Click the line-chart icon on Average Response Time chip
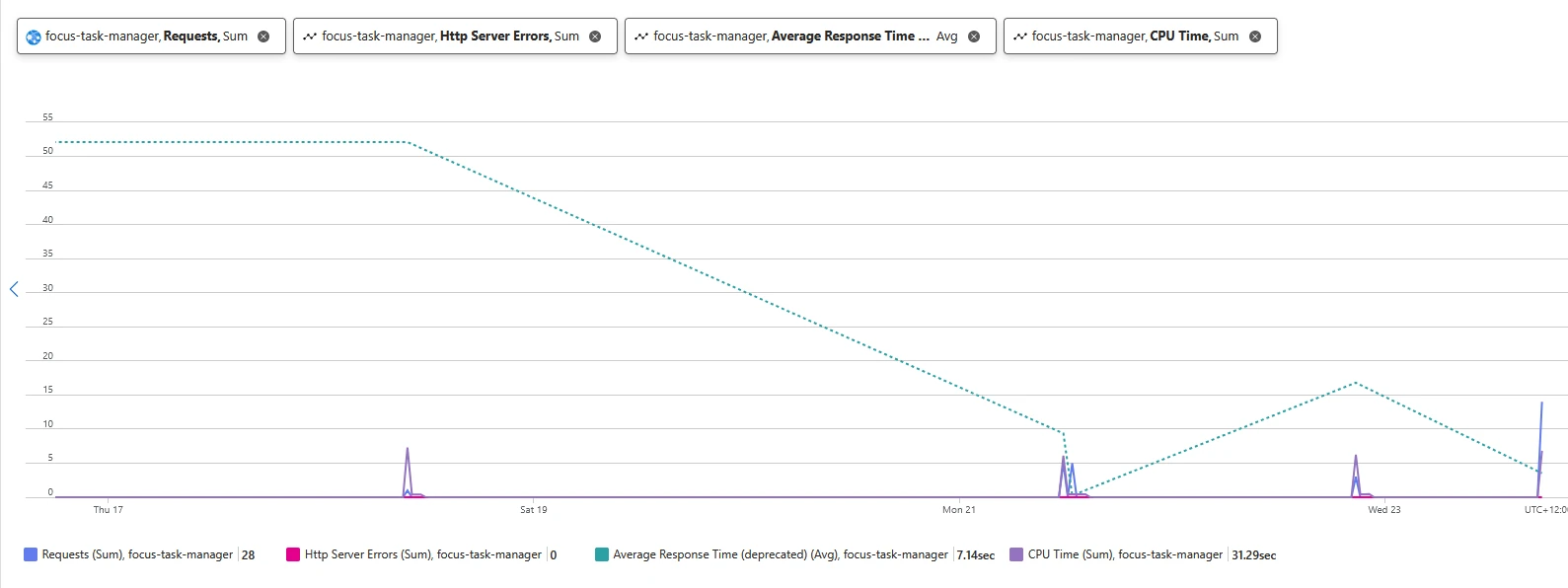This screenshot has height=588, width=1568. pyautogui.click(x=641, y=37)
